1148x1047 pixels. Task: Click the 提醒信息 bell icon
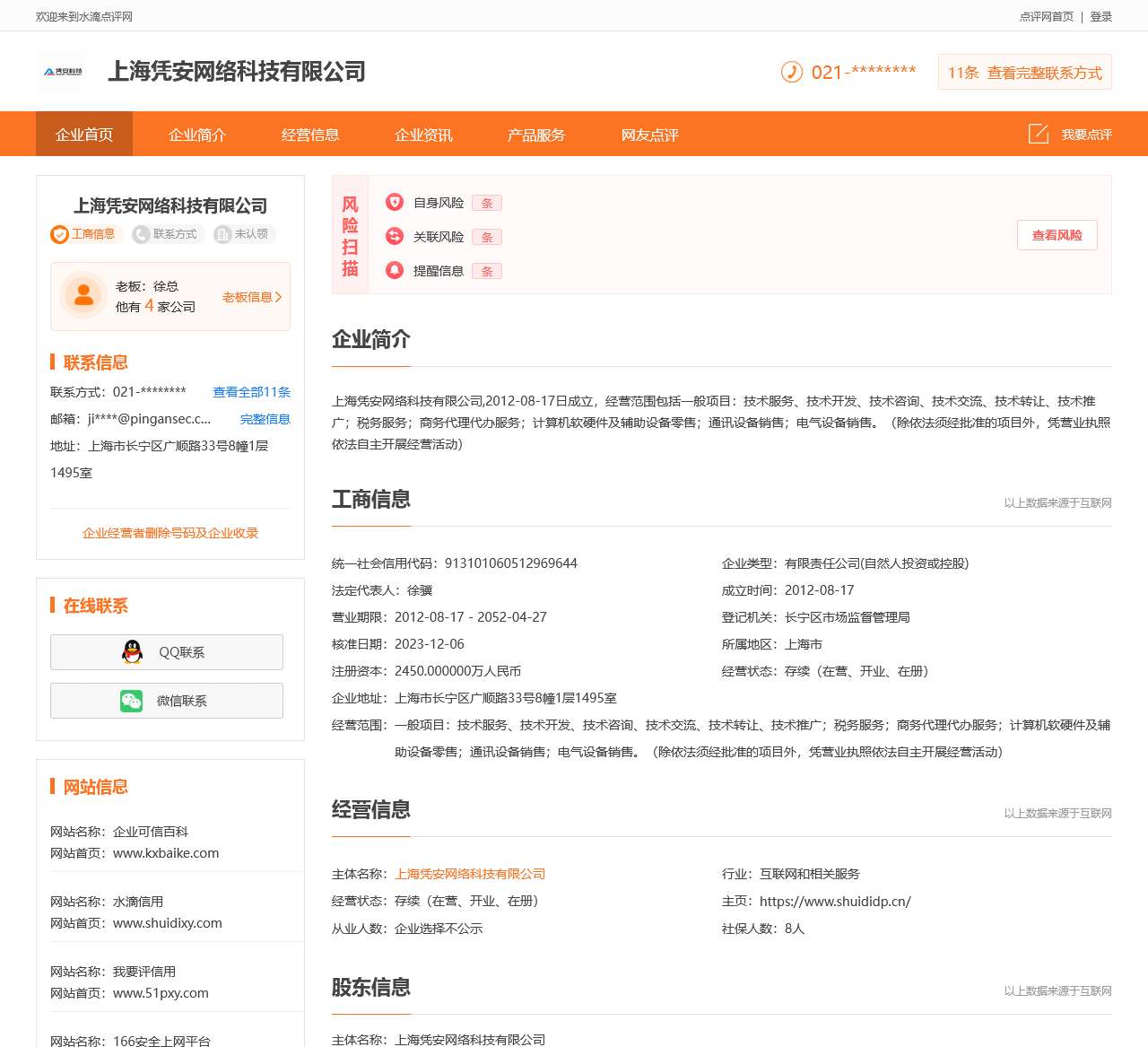pos(395,270)
